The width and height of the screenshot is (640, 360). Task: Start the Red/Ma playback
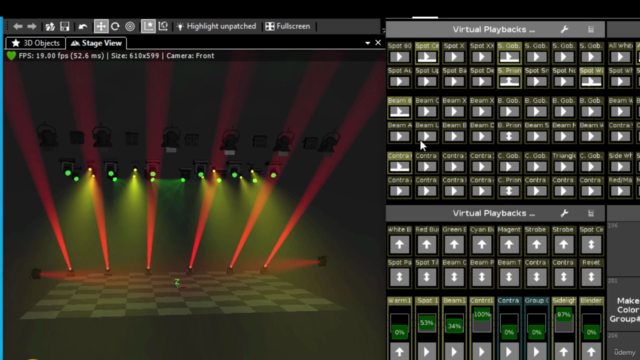tap(620, 191)
